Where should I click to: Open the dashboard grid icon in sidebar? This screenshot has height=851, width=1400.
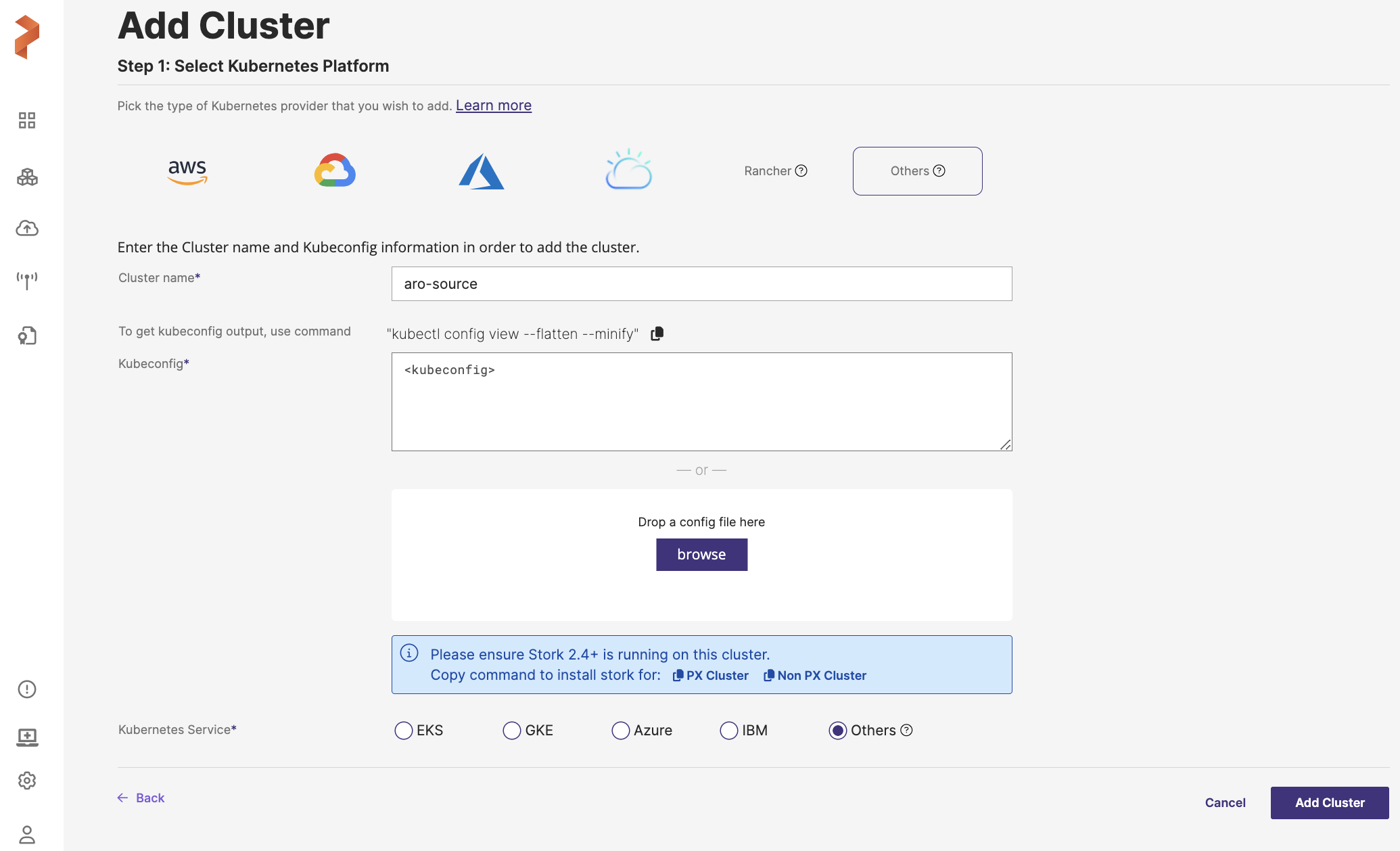click(x=27, y=120)
